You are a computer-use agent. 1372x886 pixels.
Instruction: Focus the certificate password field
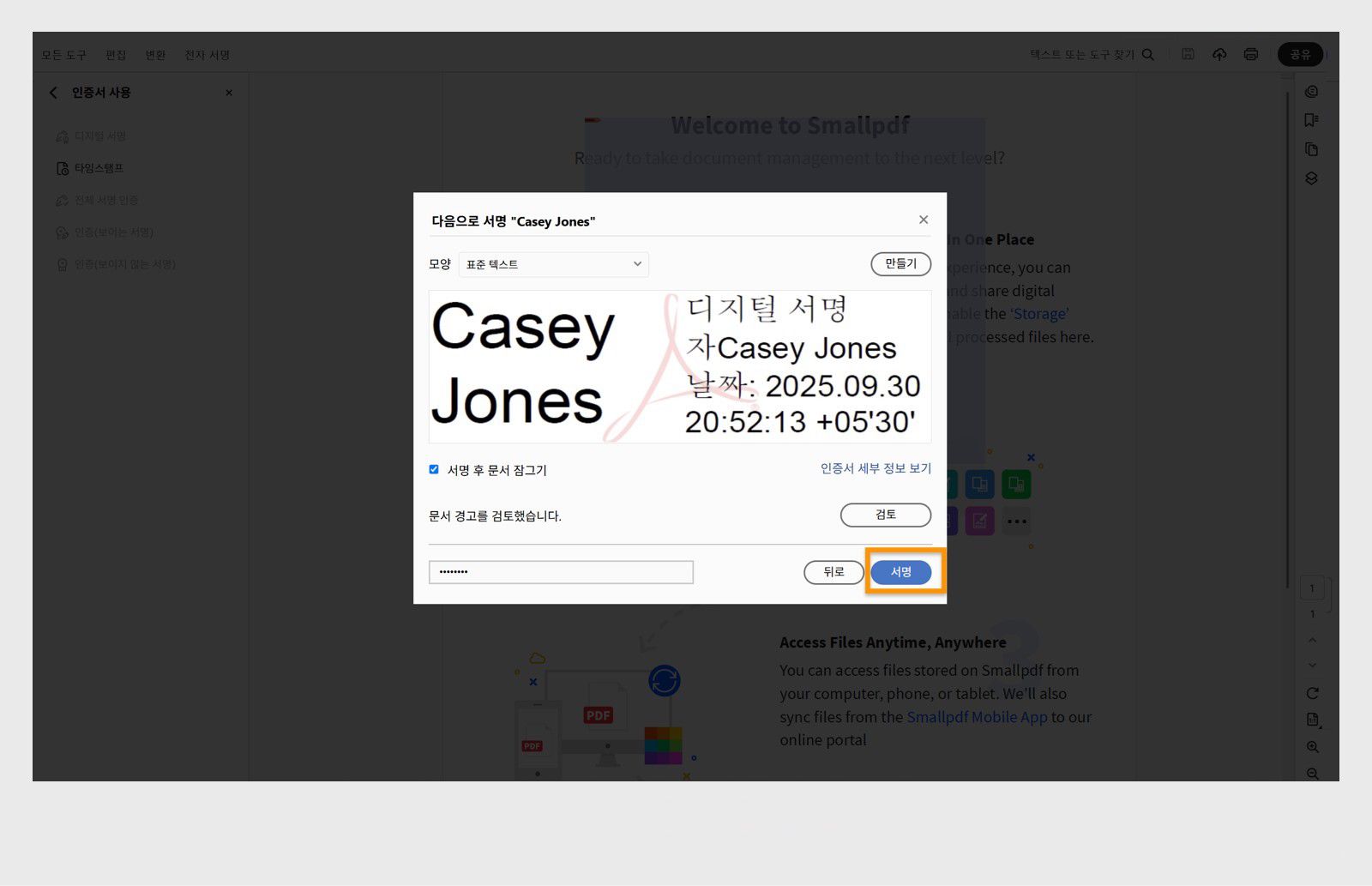tap(561, 572)
